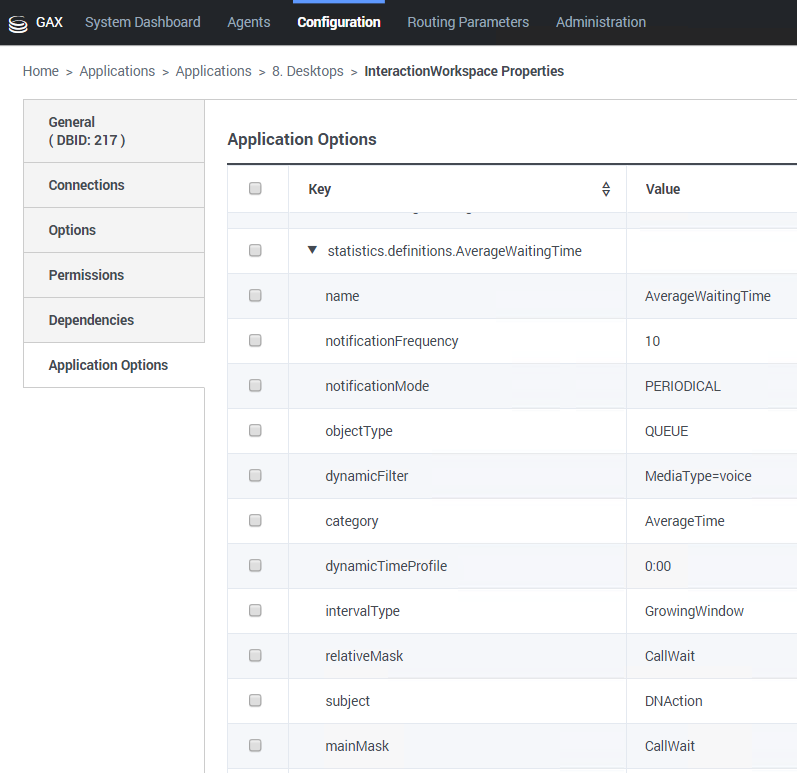Navigate to 8. Desktops breadcrumb

pyautogui.click(x=307, y=71)
